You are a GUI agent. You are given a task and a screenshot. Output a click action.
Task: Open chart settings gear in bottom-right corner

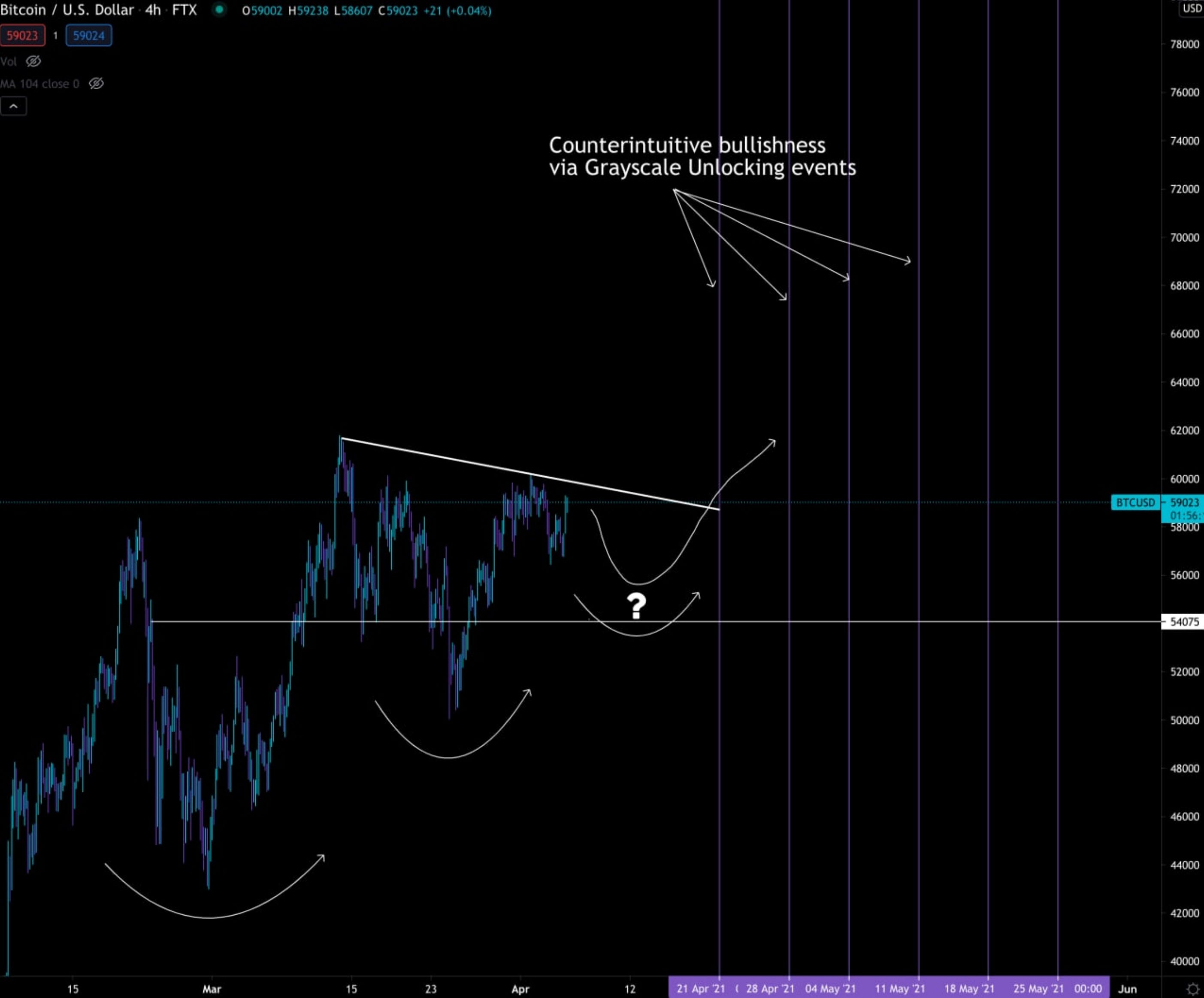click(x=1193, y=989)
